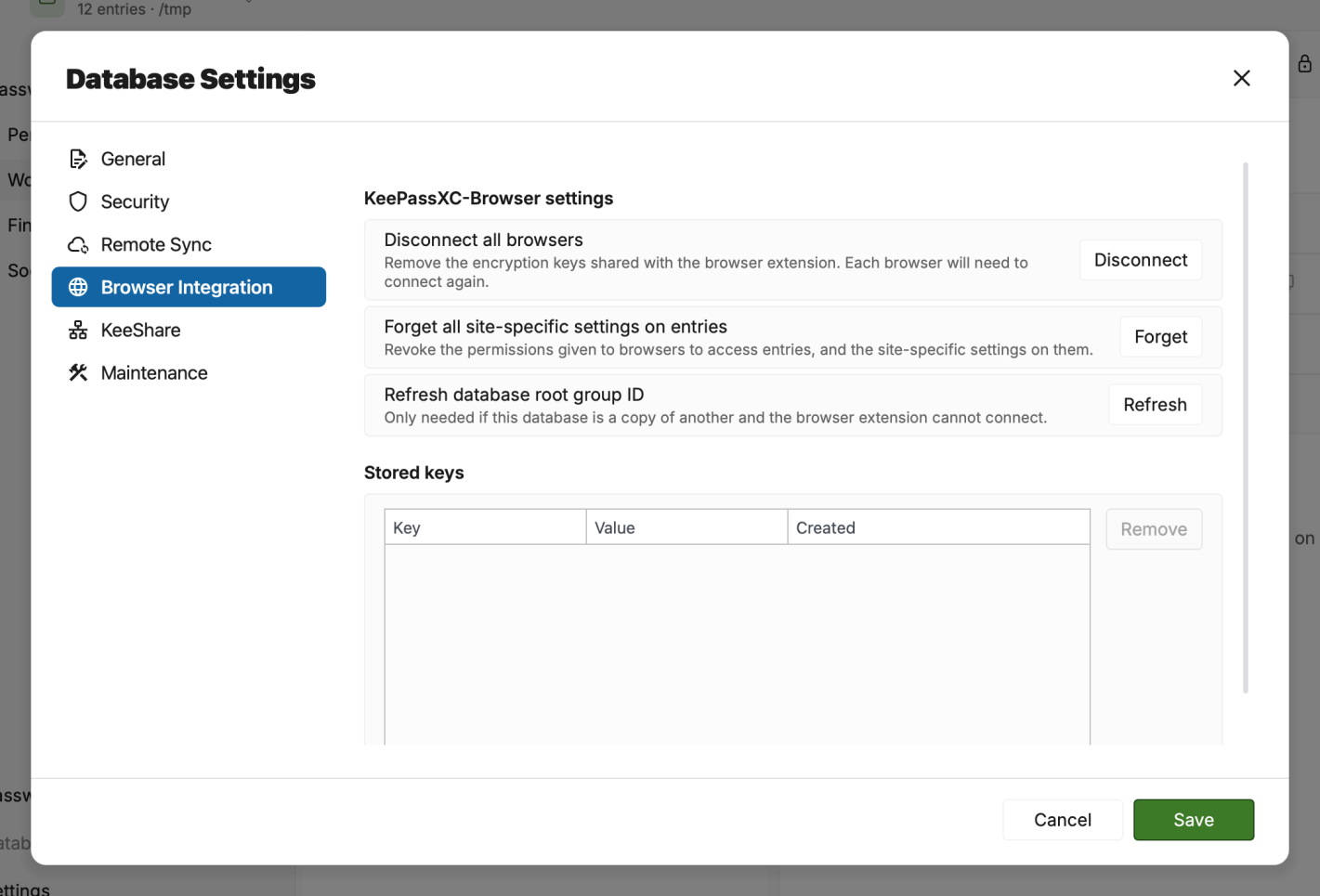The height and width of the screenshot is (896, 1320).
Task: Click 'Refresh database root group ID' text
Action: 514,395
